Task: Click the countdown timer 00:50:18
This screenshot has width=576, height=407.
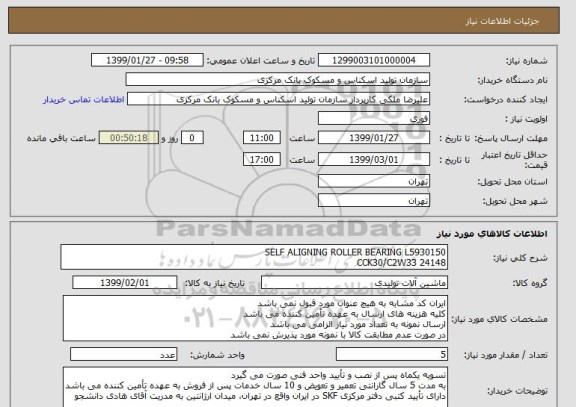Action: [129, 138]
